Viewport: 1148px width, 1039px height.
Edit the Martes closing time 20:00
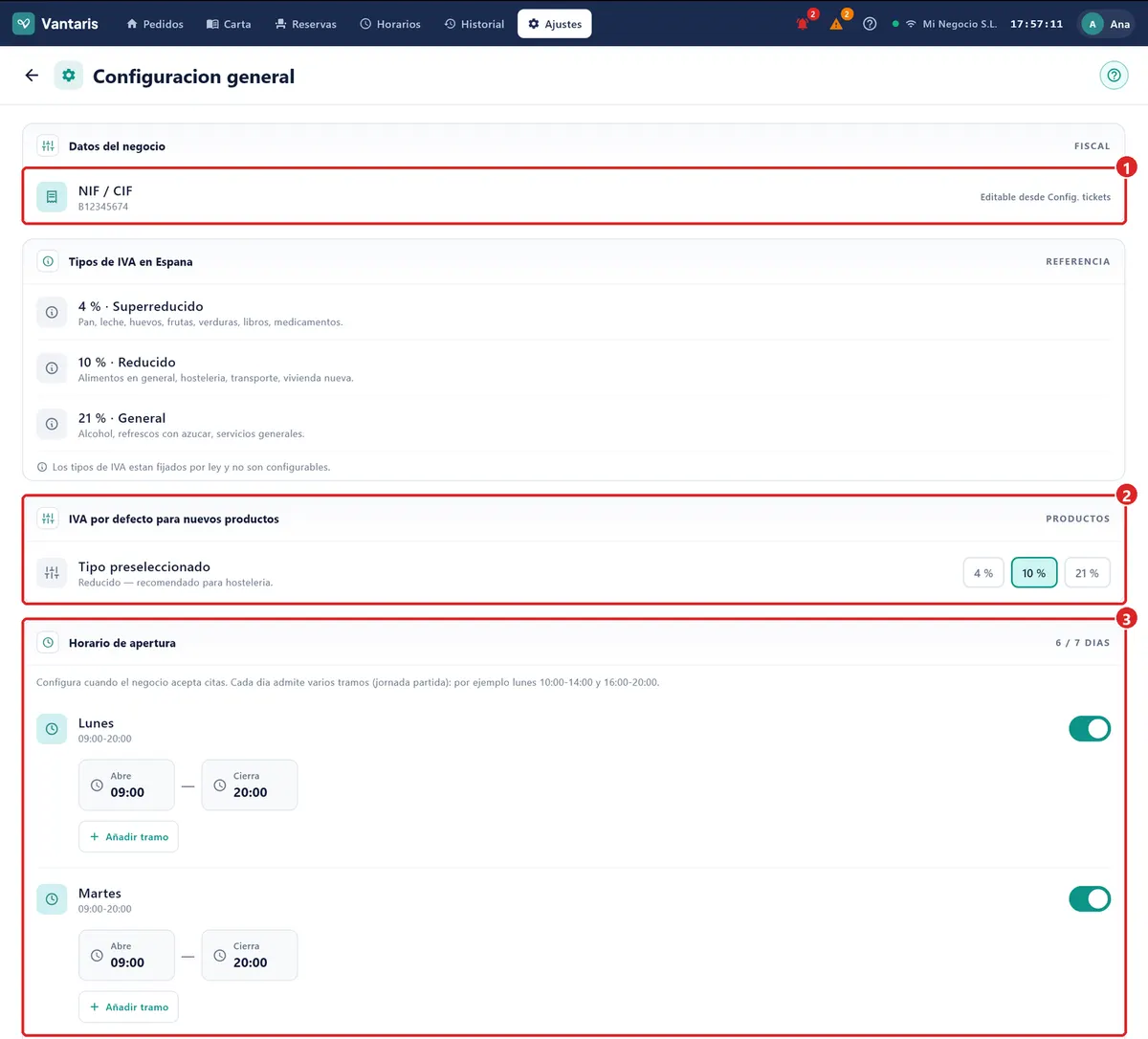pyautogui.click(x=250, y=956)
